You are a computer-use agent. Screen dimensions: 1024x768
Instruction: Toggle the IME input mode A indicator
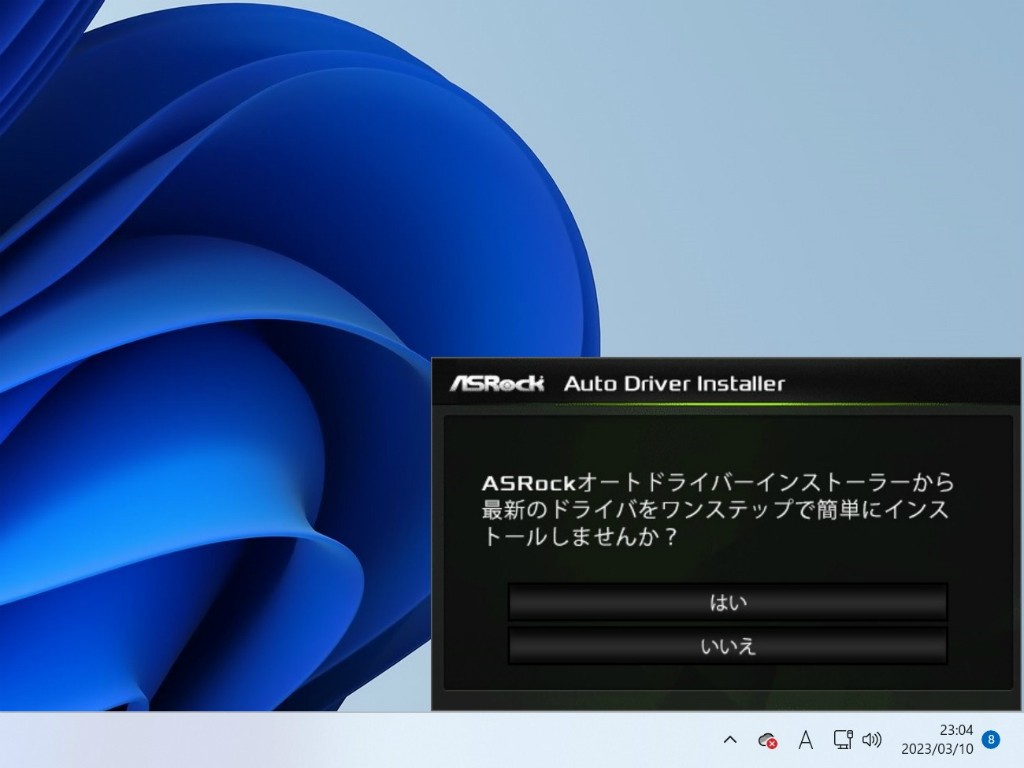click(x=805, y=740)
